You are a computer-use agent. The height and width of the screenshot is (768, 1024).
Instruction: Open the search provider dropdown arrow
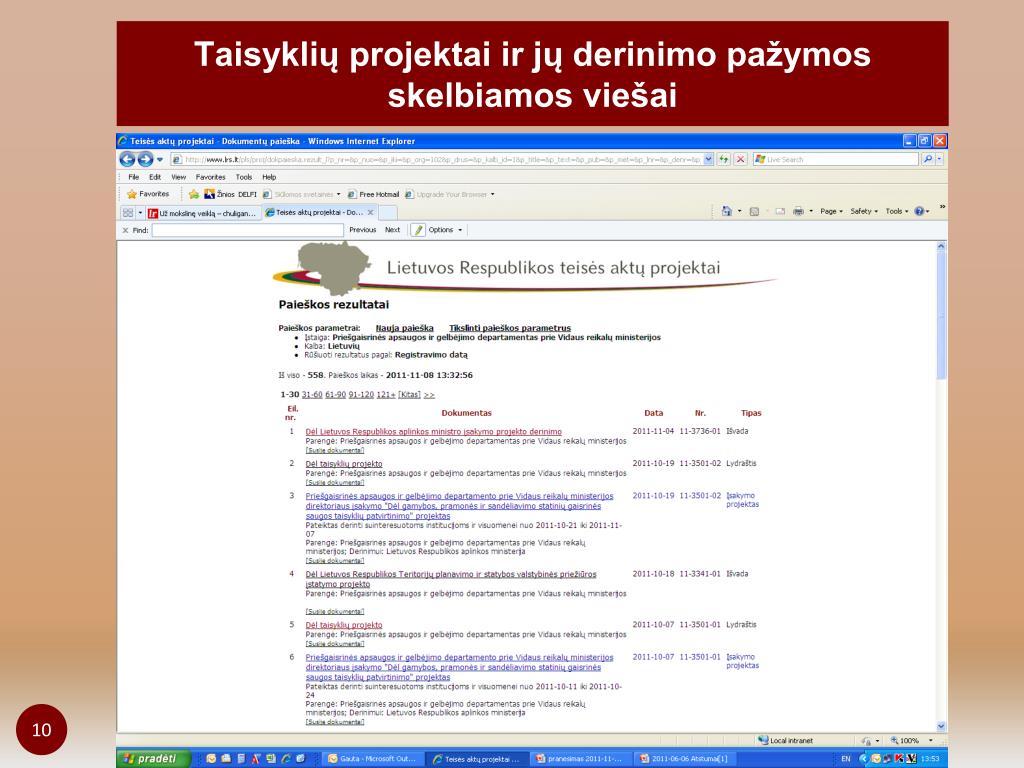940,159
